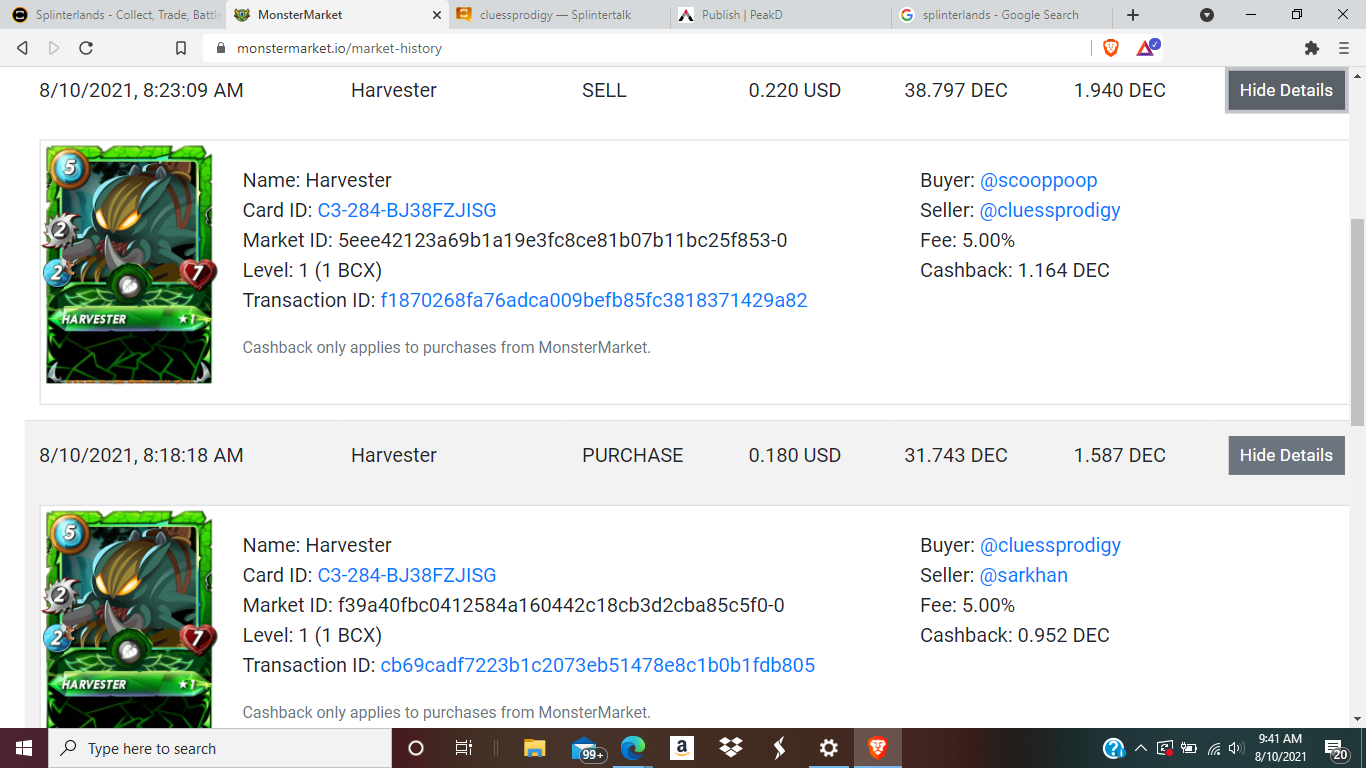This screenshot has width=1366, height=768.
Task: Open the Publish PeakD tab
Action: [x=780, y=15]
